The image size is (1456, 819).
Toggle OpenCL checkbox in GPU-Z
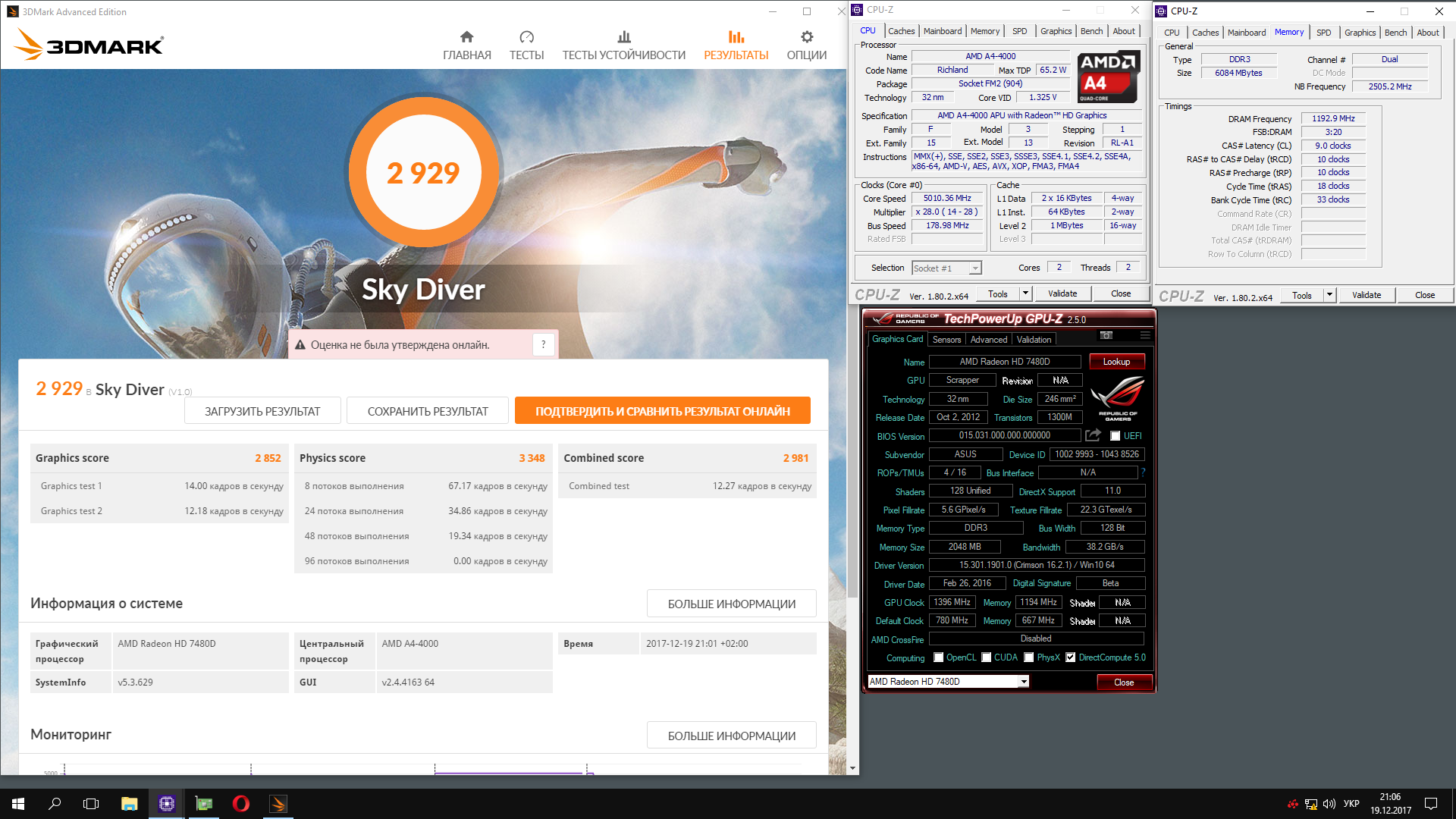point(939,657)
